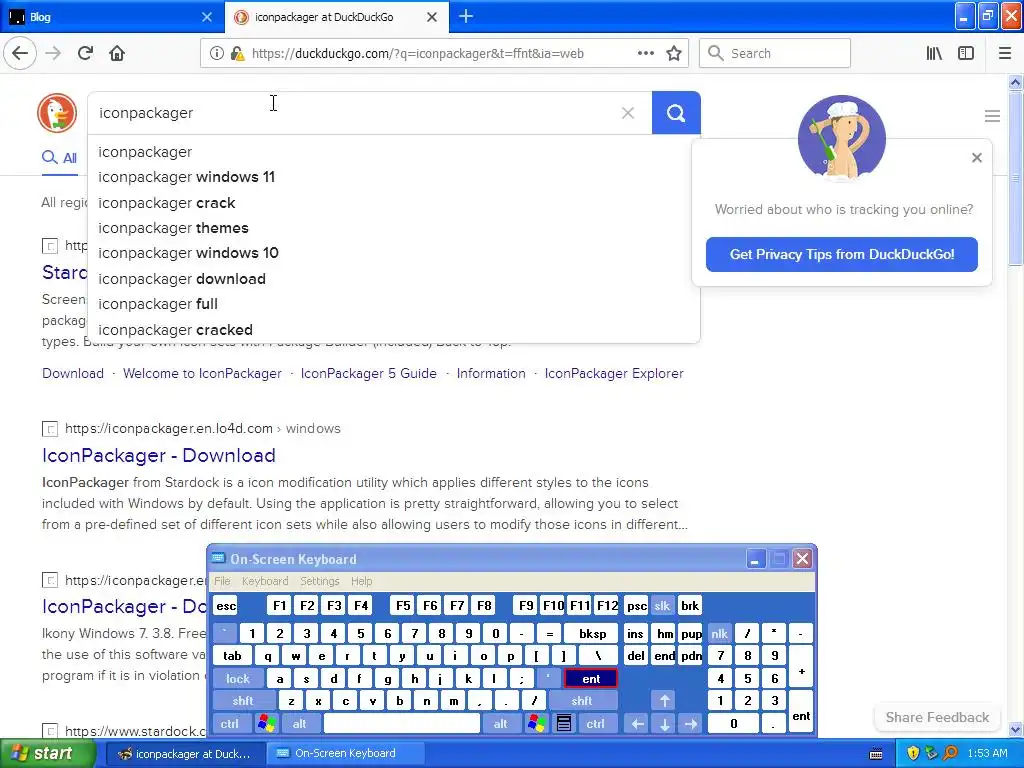Image resolution: width=1024 pixels, height=768 pixels.
Task: Toggle the right ctrl key
Action: click(x=596, y=724)
